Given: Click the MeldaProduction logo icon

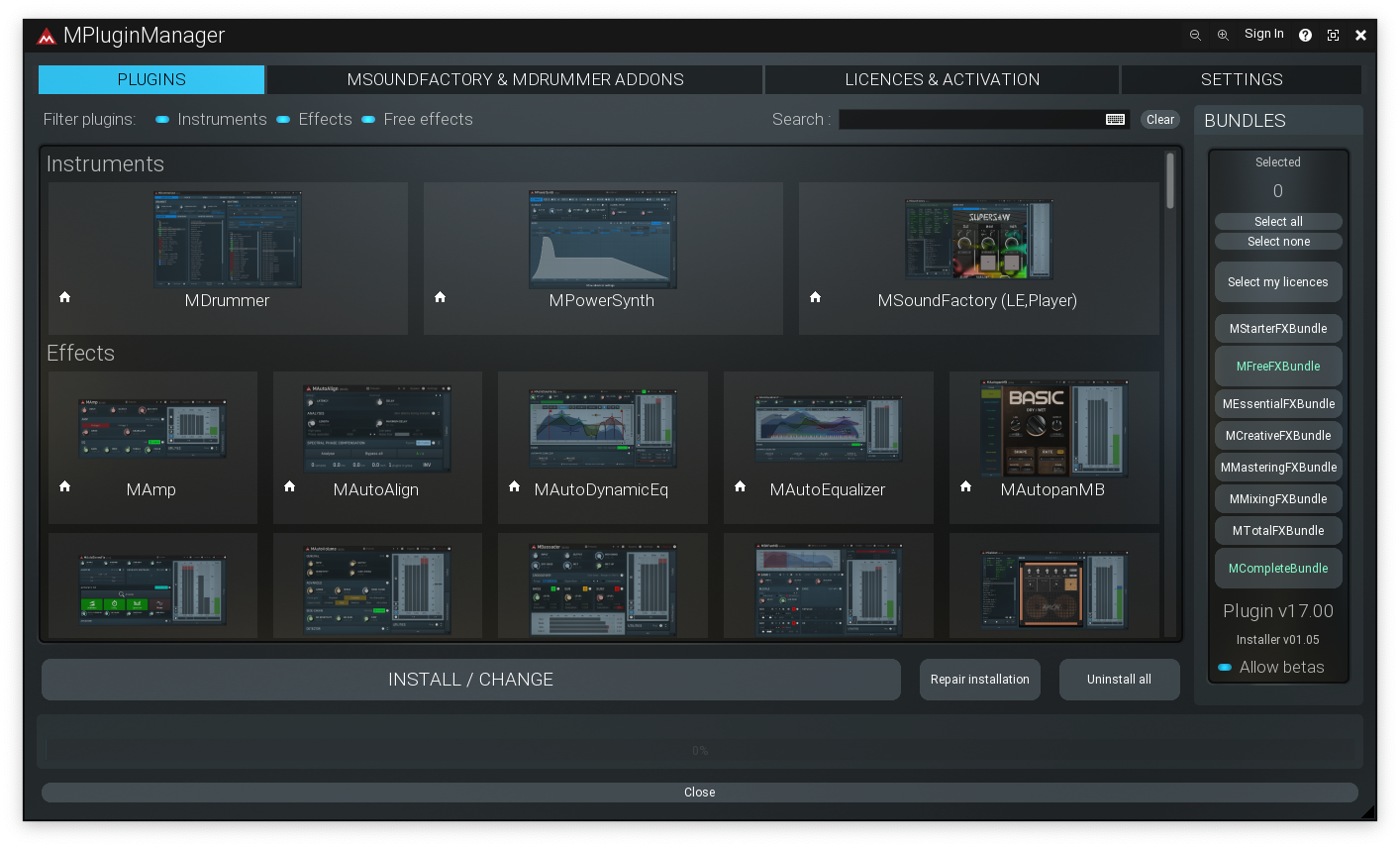Looking at the screenshot, I should point(47,37).
